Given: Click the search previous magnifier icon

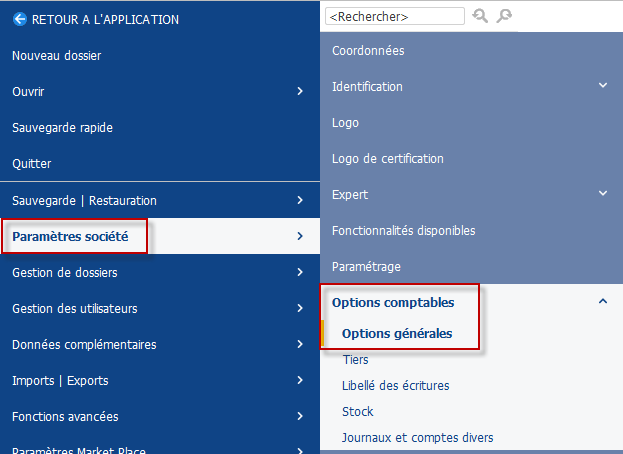Looking at the screenshot, I should (x=480, y=16).
